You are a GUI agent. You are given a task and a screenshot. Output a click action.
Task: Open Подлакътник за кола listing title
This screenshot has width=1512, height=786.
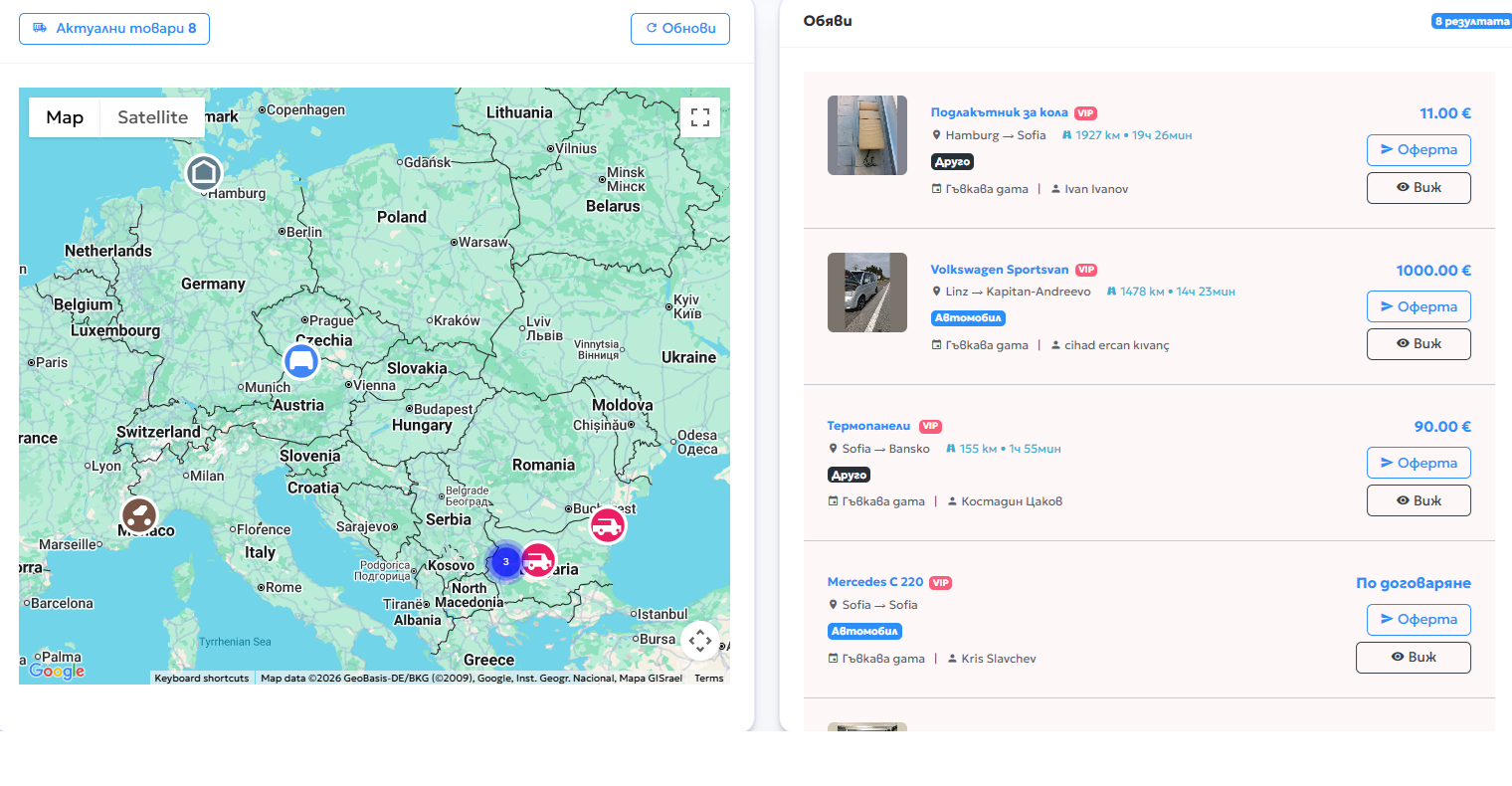point(999,112)
